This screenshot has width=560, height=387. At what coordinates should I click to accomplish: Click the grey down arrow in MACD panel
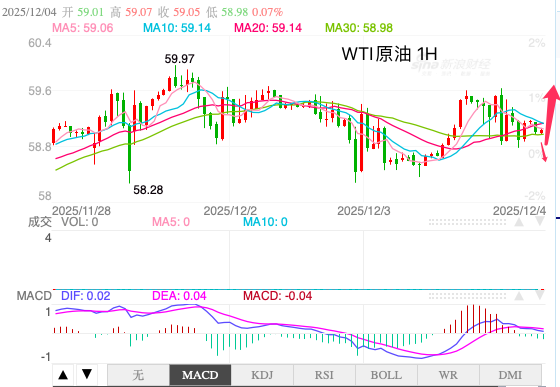click(540, 296)
